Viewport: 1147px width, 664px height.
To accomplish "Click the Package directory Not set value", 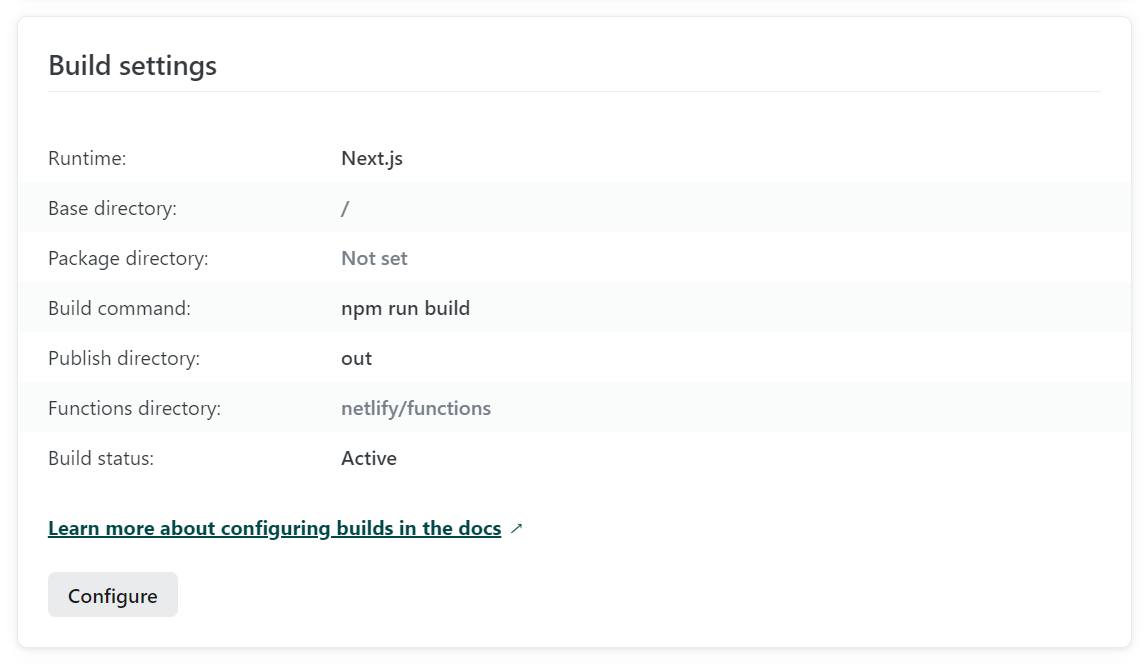I will pos(372,258).
